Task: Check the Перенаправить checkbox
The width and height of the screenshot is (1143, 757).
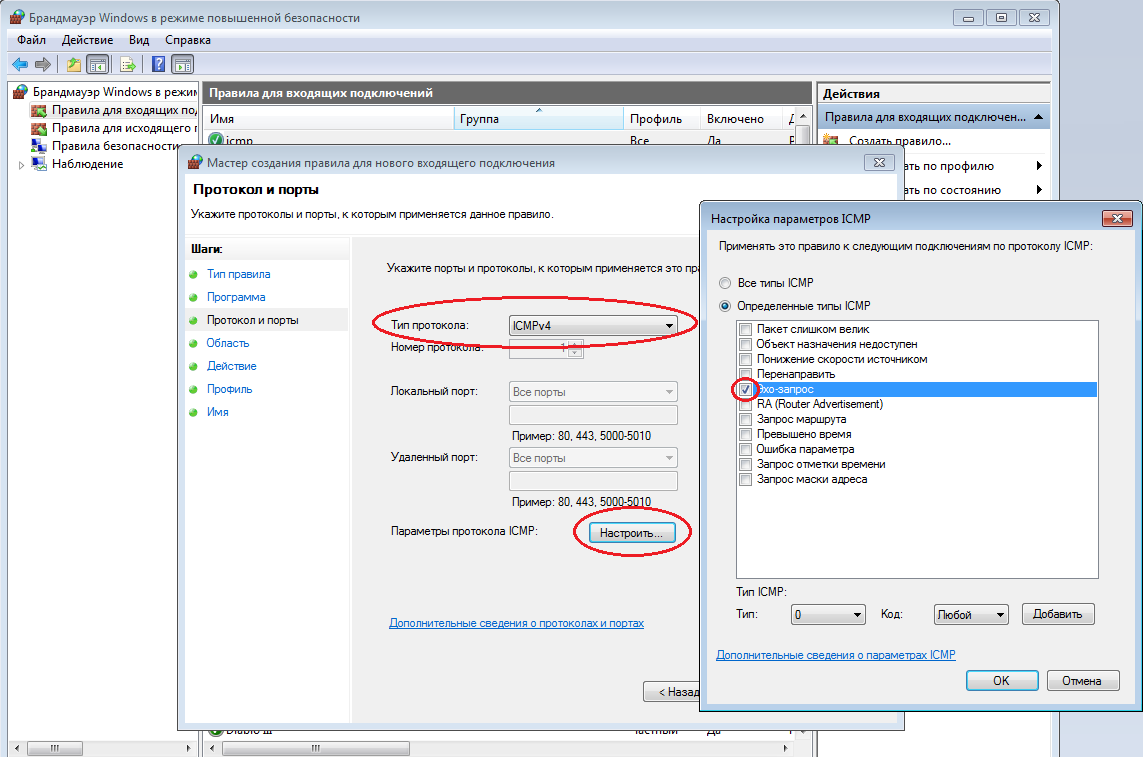Action: click(x=745, y=374)
